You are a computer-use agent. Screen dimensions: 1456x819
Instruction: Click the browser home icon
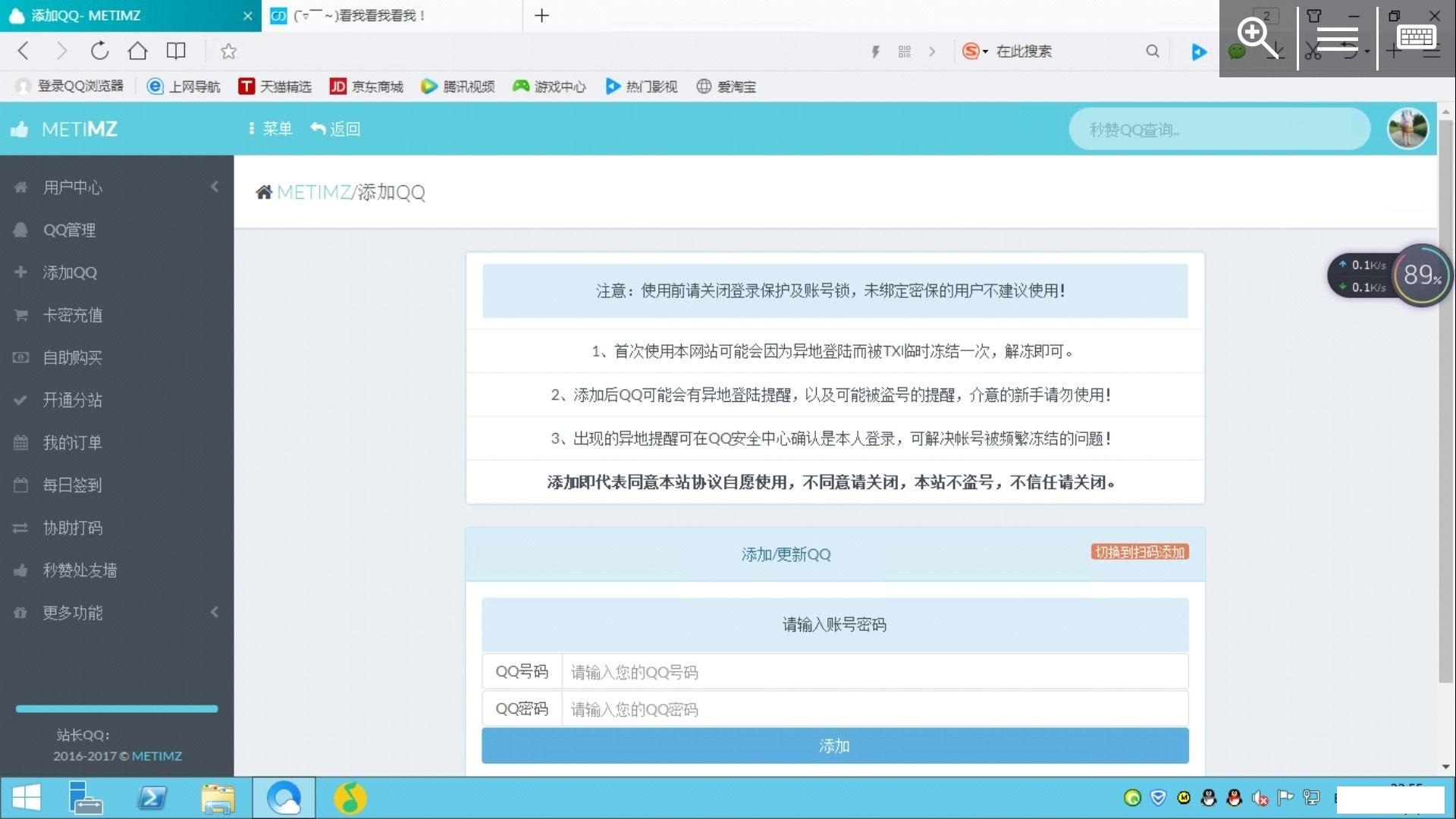(137, 51)
